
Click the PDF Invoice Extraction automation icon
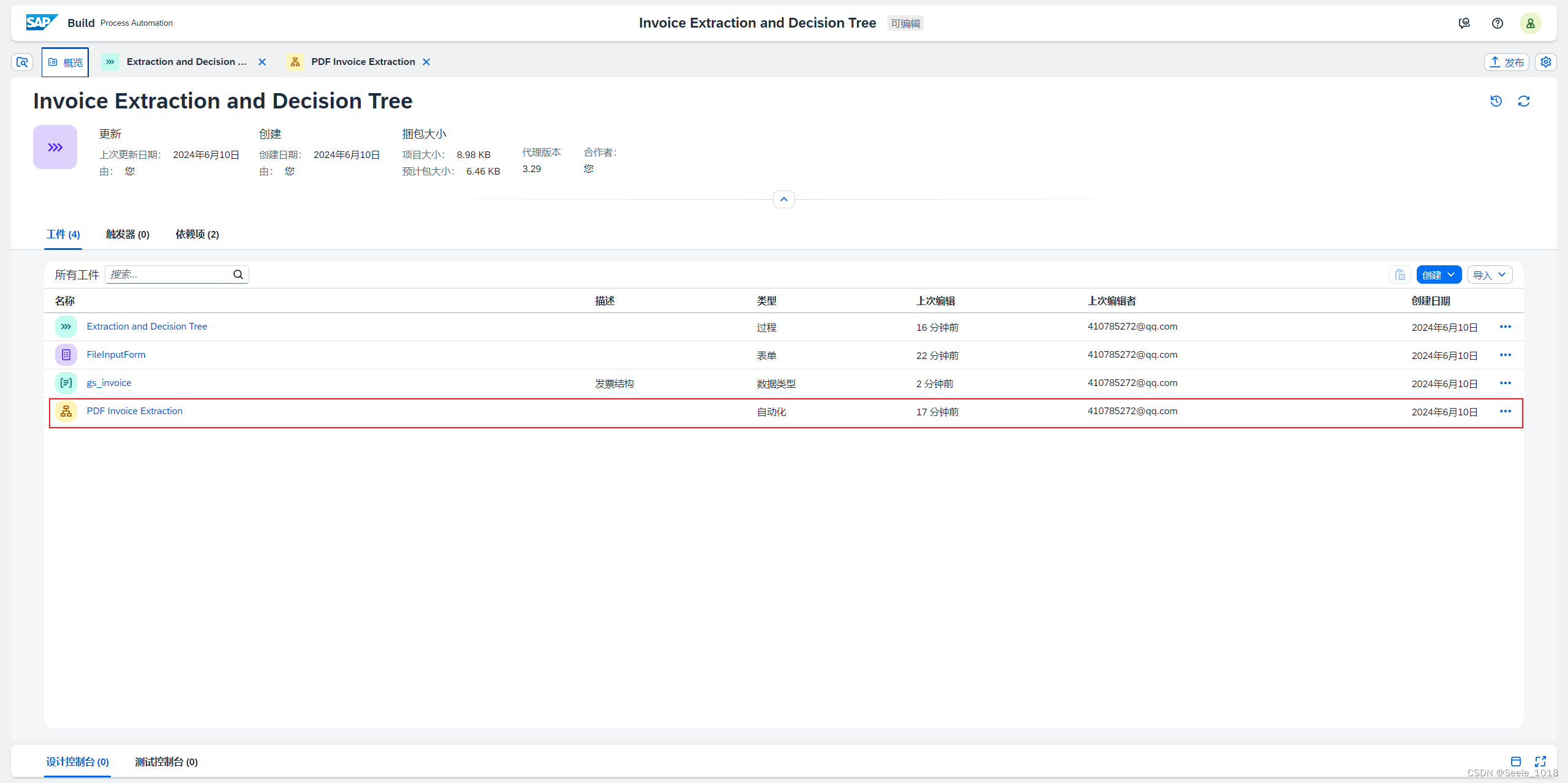pos(66,411)
